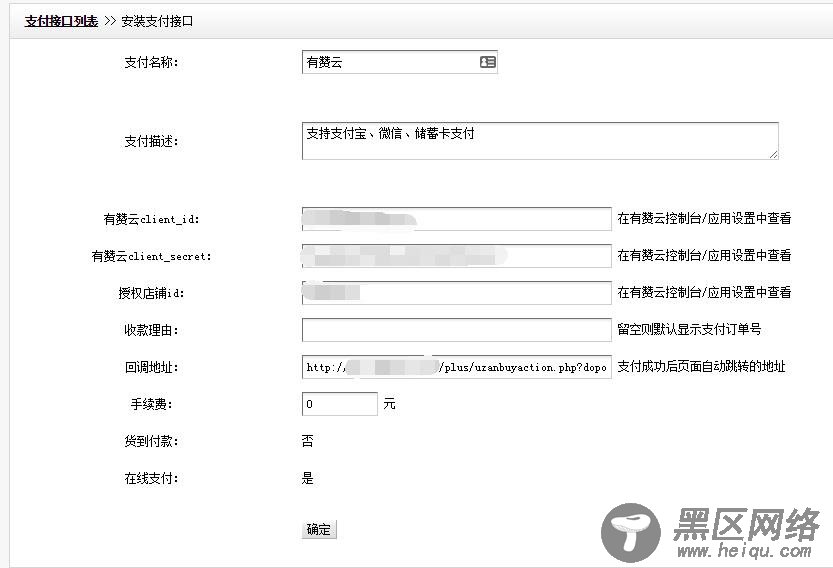The height and width of the screenshot is (568, 833).
Task: Click the 回调地址 URL input field
Action: point(456,367)
